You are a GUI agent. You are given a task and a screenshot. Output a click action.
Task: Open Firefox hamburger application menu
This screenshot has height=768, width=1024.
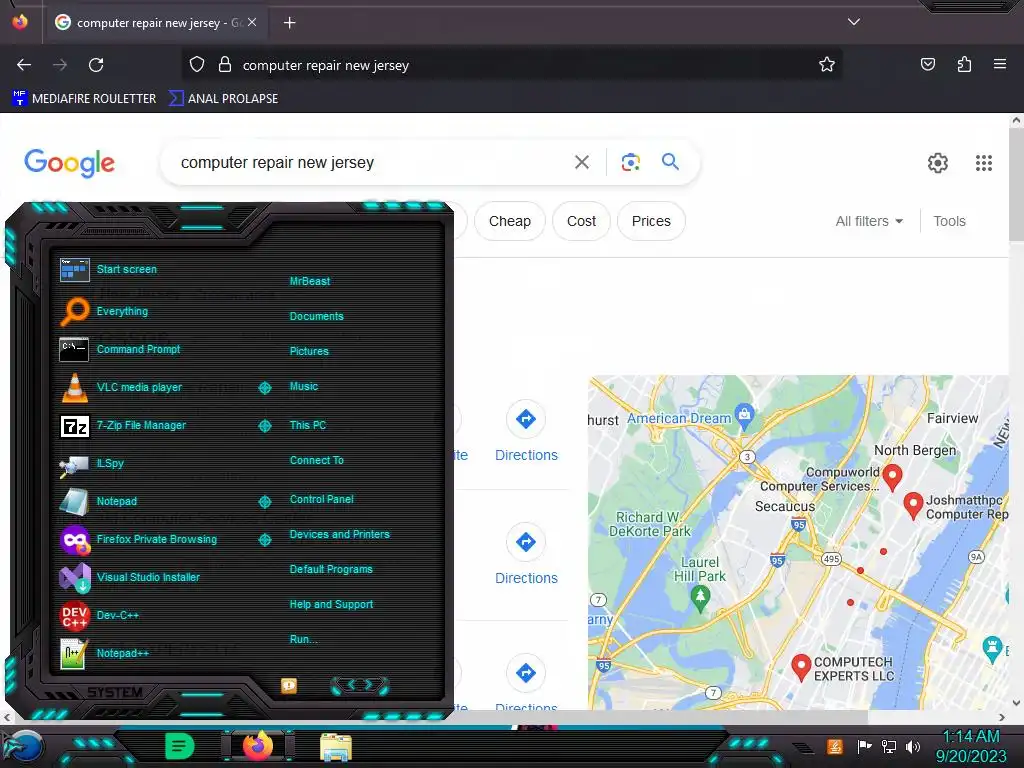pyautogui.click(x=999, y=64)
